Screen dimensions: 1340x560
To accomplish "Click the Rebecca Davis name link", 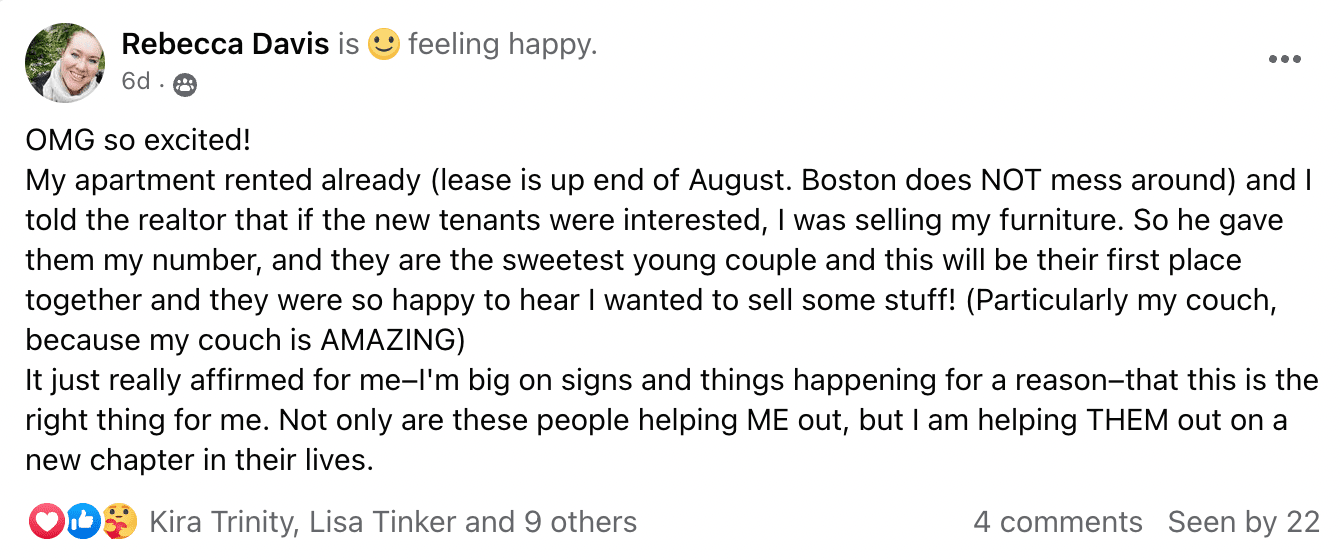I will 225,44.
